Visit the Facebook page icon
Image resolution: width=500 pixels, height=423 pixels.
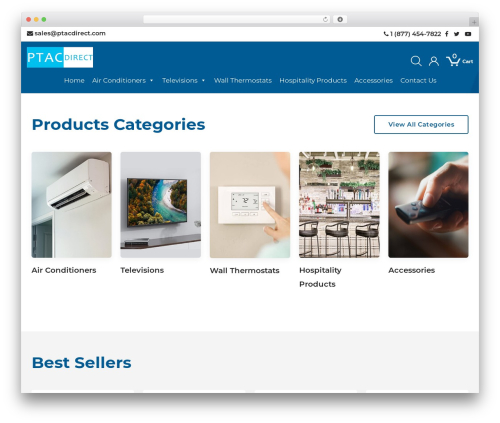447,34
